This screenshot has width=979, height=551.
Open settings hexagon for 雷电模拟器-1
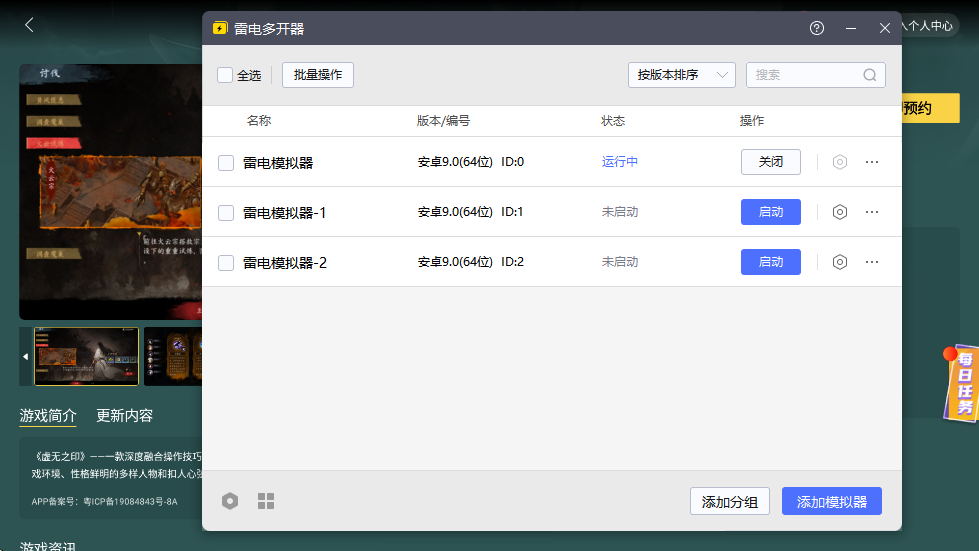(x=840, y=212)
